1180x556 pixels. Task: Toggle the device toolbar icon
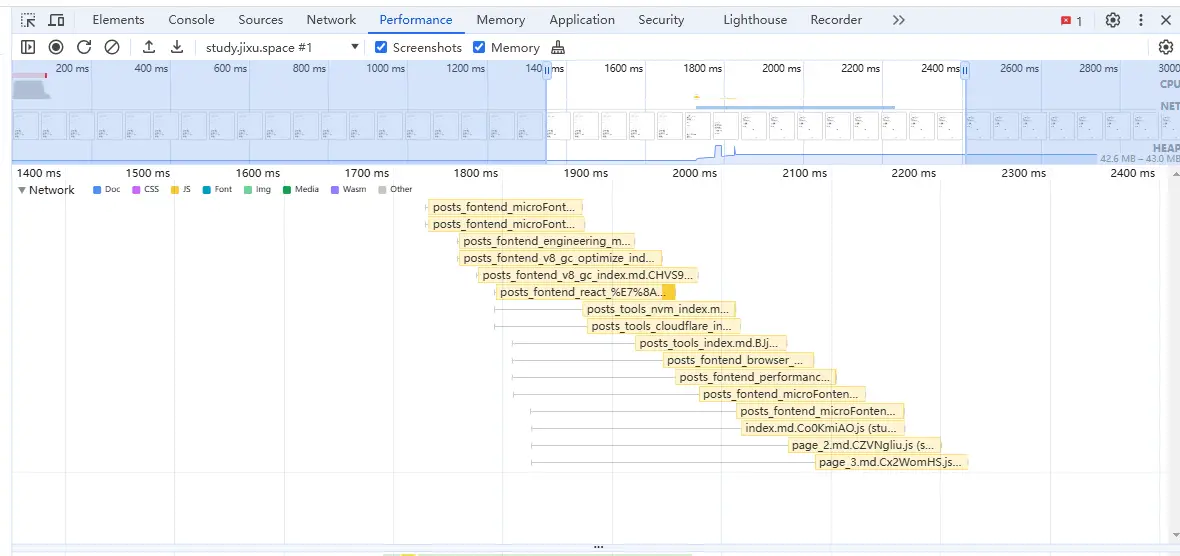pyautogui.click(x=56, y=20)
